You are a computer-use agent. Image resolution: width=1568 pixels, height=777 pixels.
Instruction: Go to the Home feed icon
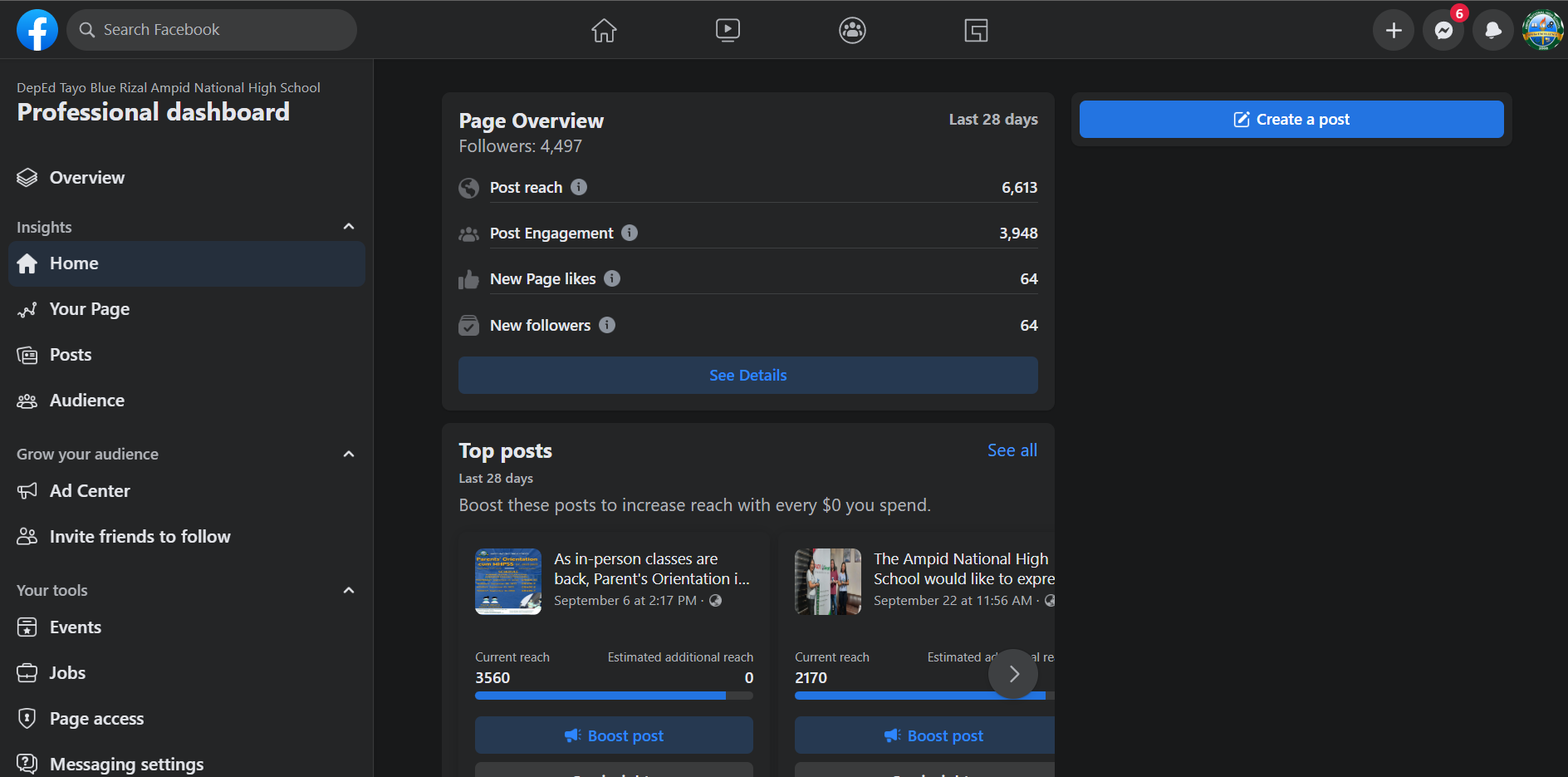604,30
